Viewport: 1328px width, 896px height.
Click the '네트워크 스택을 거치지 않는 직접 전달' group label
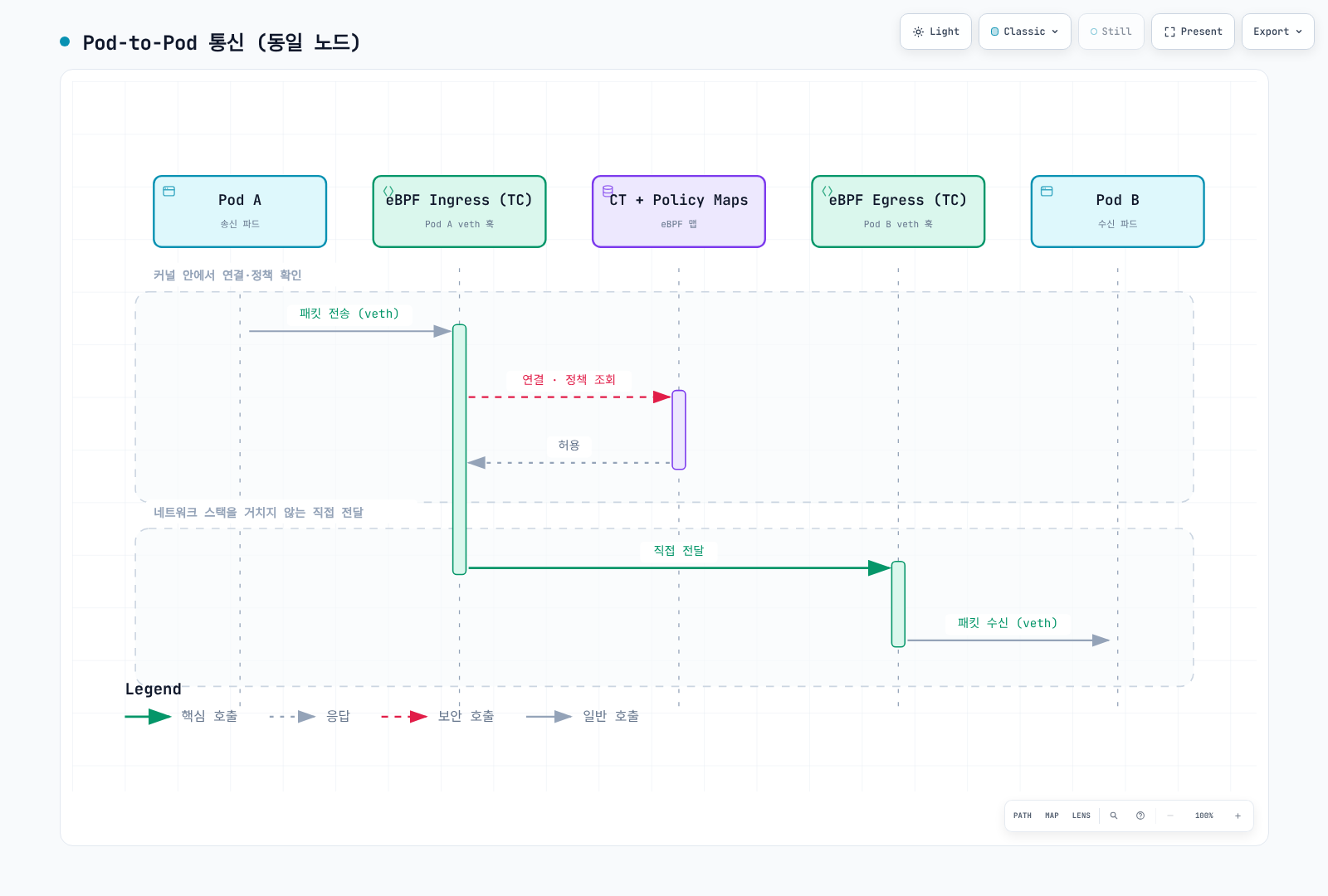[258, 513]
